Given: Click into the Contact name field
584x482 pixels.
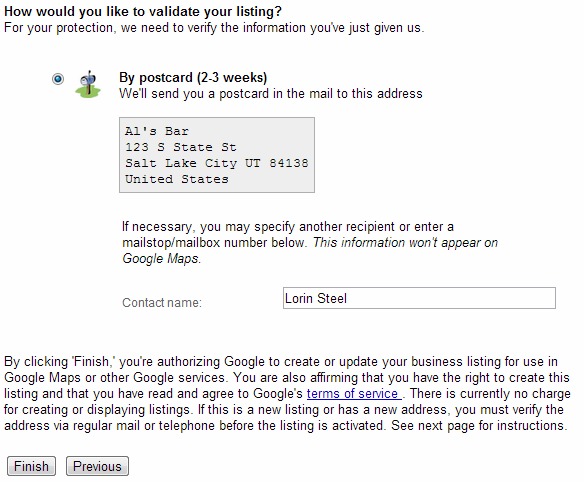Looking at the screenshot, I should pos(419,298).
